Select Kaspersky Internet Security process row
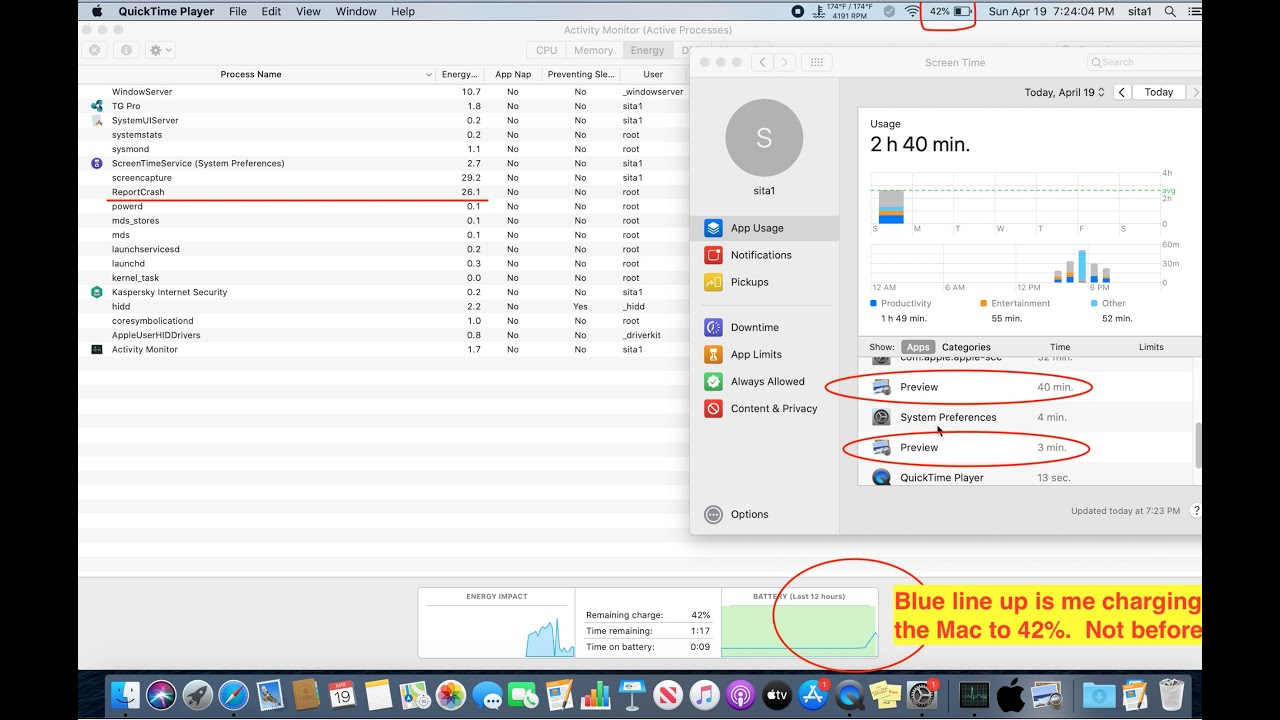The image size is (1280, 720). point(384,292)
